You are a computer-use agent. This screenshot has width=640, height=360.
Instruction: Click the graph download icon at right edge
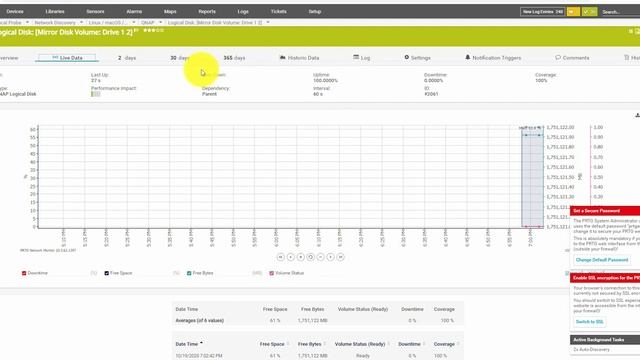click(x=637, y=116)
